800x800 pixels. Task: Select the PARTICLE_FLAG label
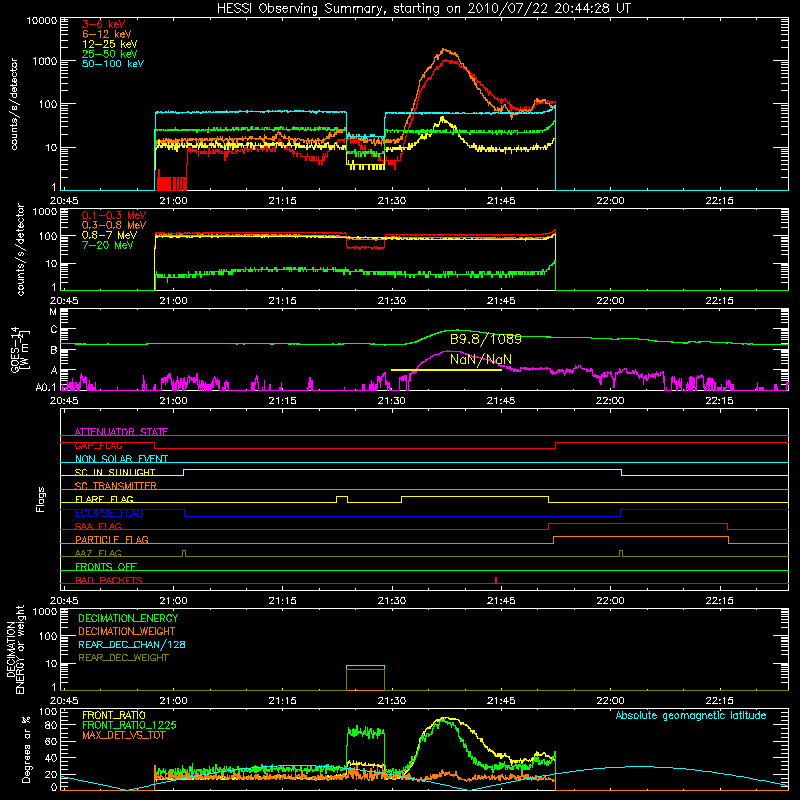(x=112, y=539)
